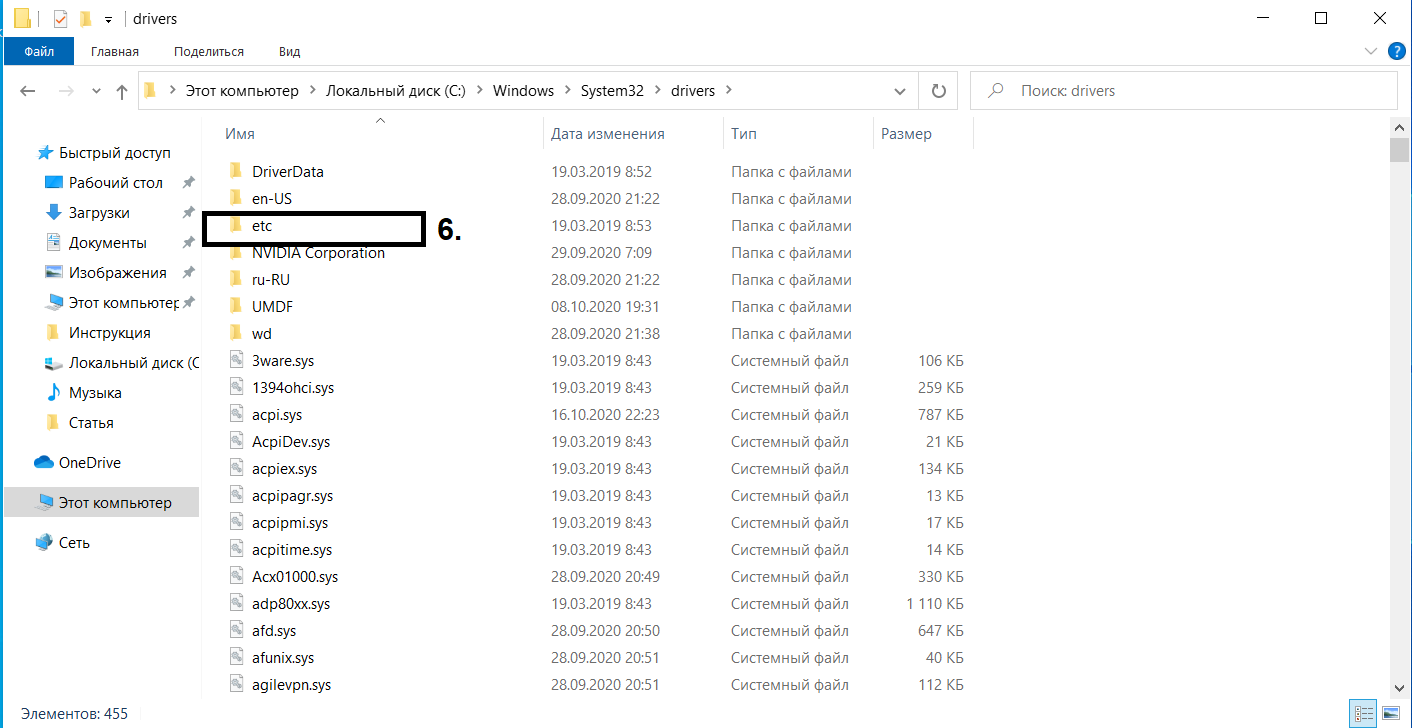Image resolution: width=1412 pixels, height=728 pixels.
Task: Click the DriverData folder icon
Action: click(236, 172)
